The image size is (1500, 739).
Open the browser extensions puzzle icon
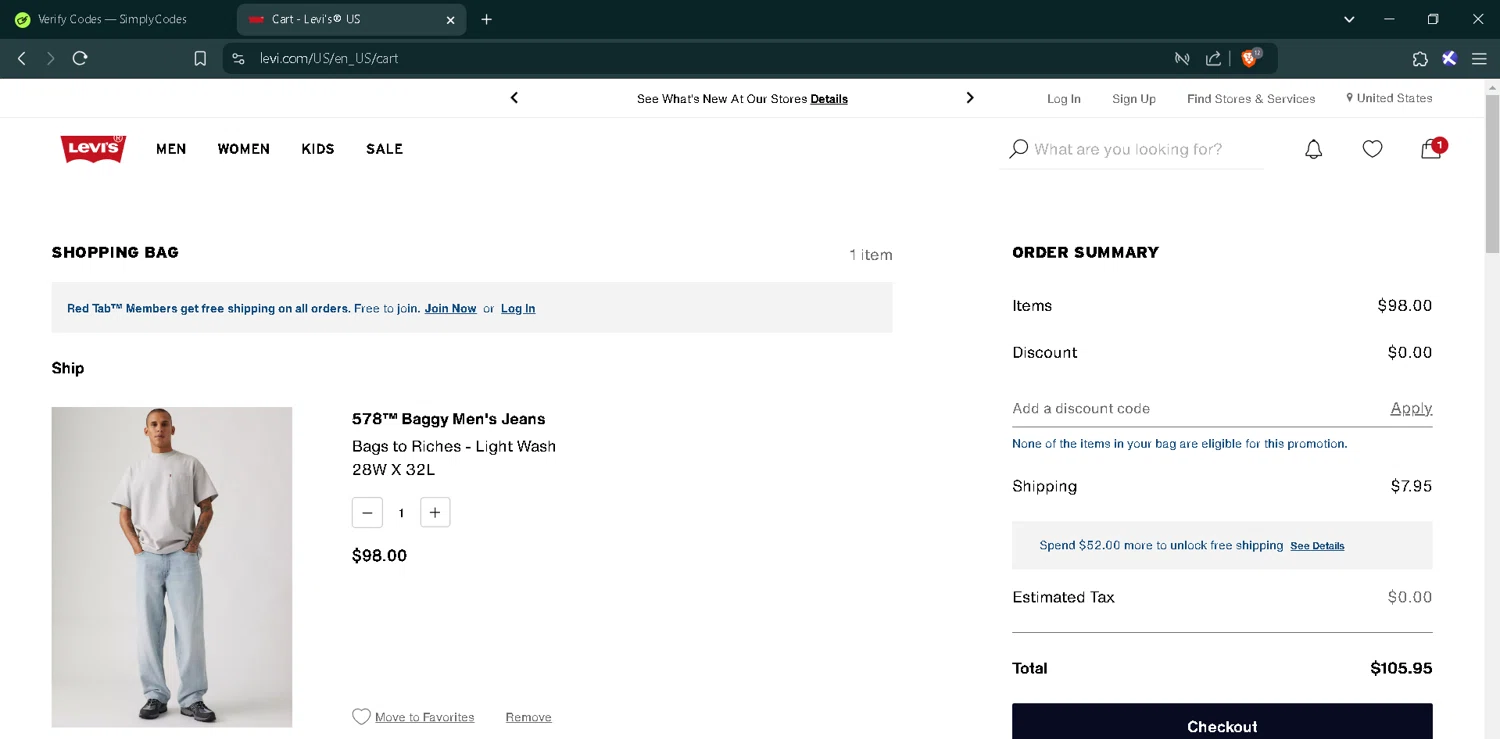coord(1420,58)
